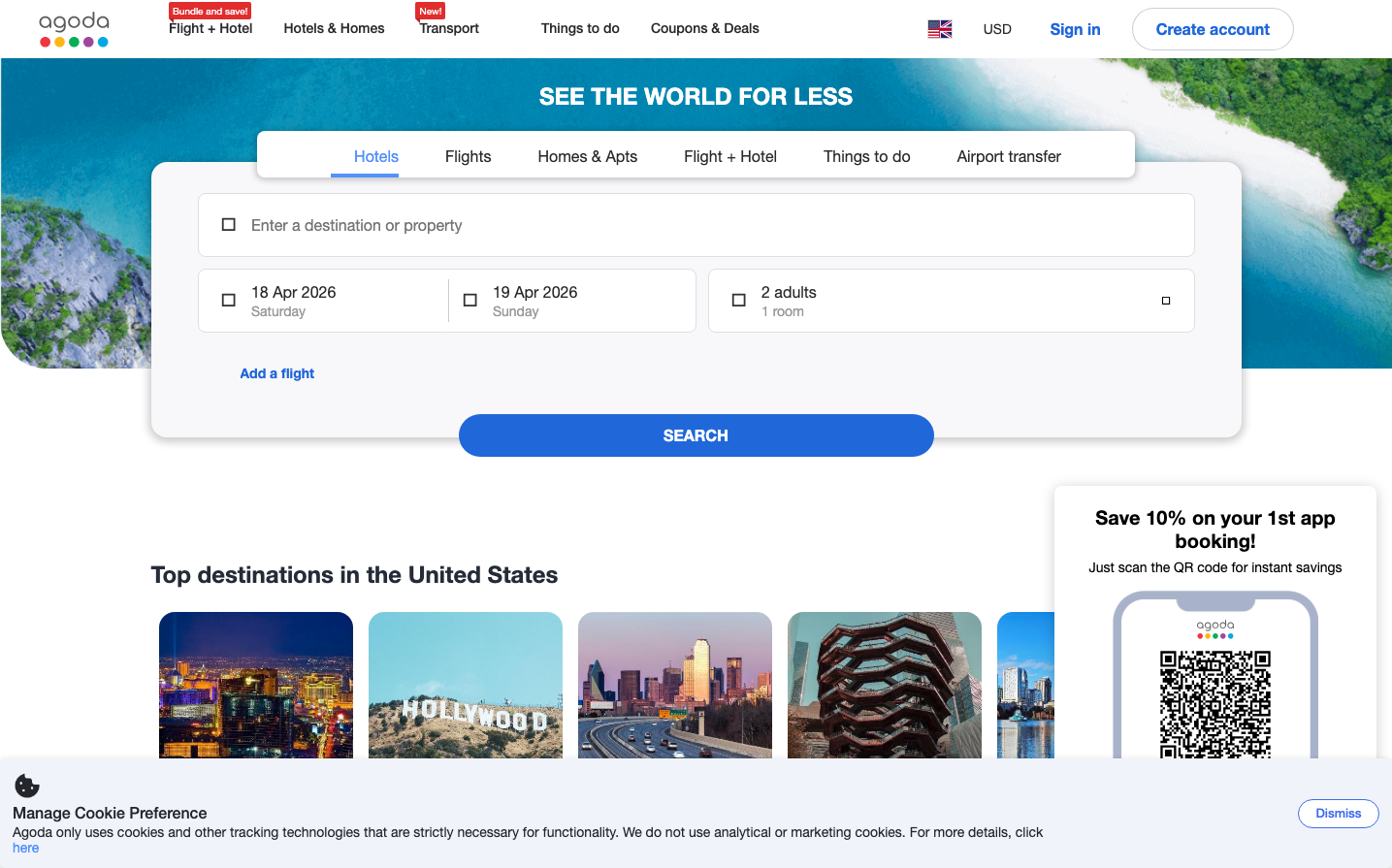Screen dimensions: 1392x868
Task: Open the Hollywood destination thumbnail
Action: (x=466, y=685)
